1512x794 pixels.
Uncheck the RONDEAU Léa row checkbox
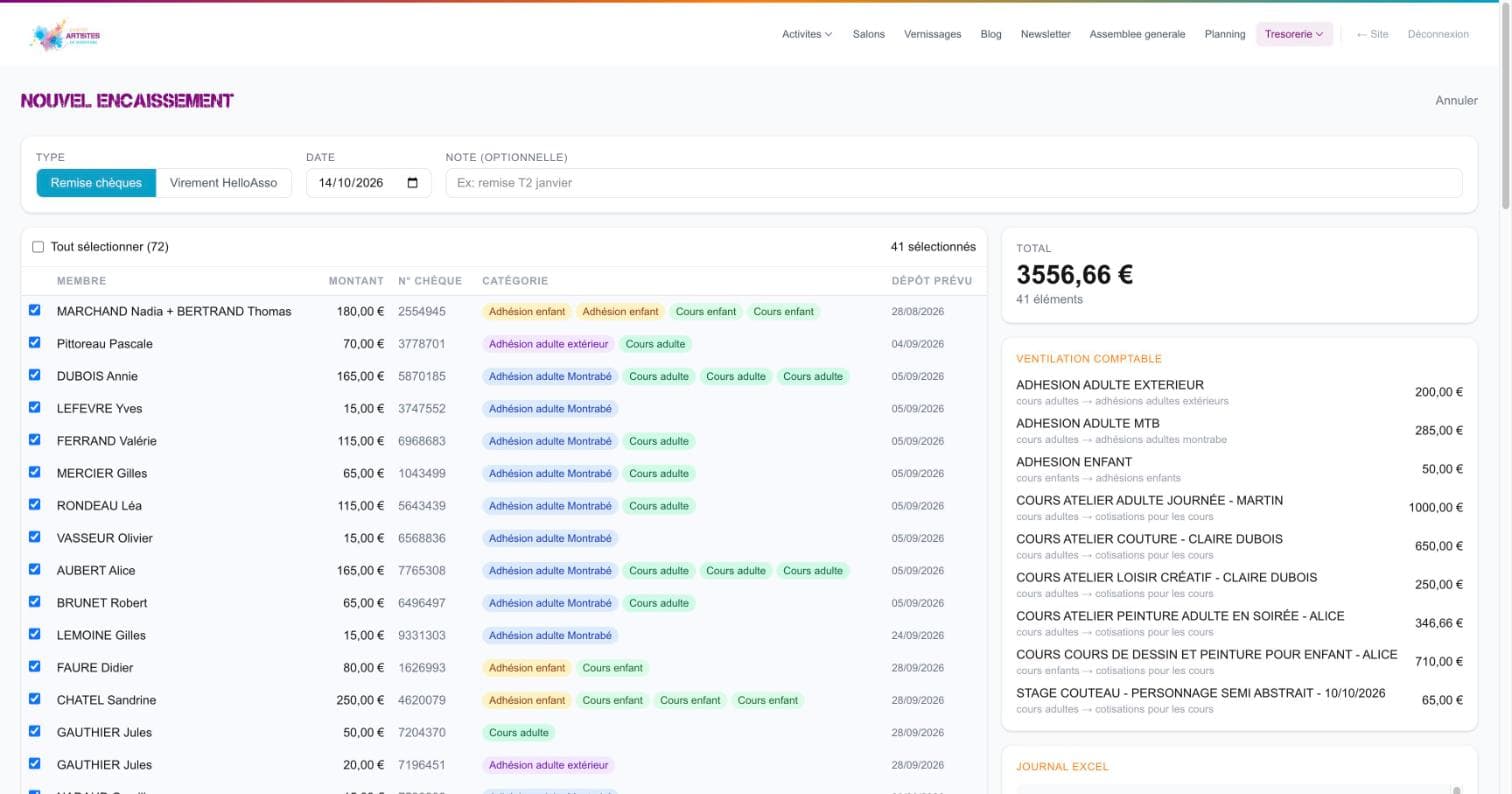35,504
